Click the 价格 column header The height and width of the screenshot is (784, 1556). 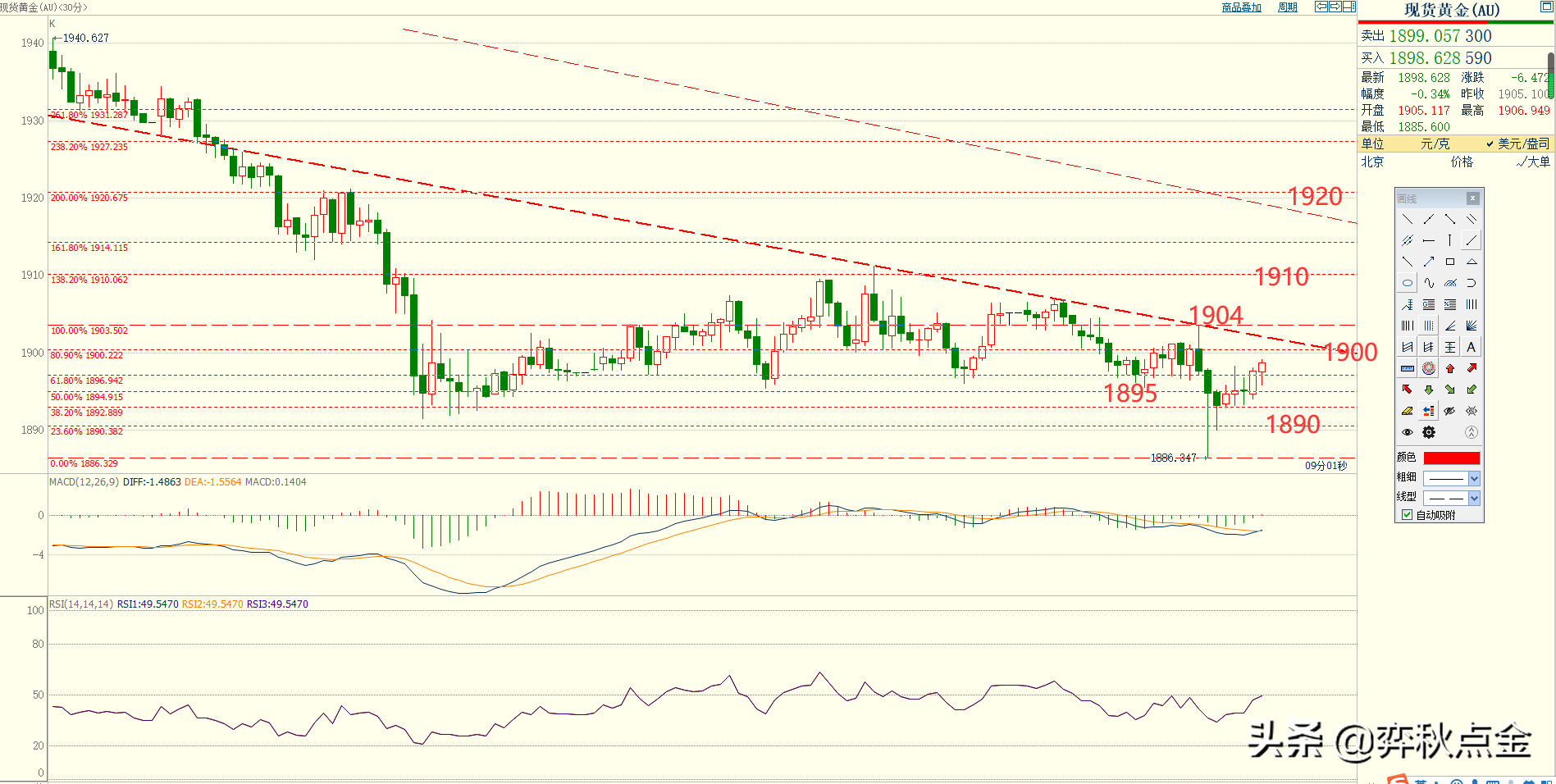[1462, 162]
